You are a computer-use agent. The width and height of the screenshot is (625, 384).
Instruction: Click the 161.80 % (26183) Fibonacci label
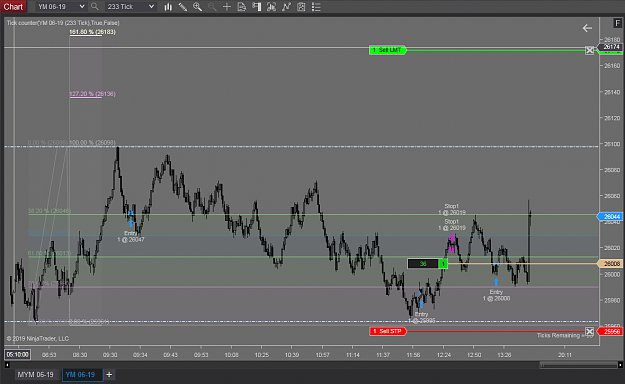pyautogui.click(x=92, y=32)
